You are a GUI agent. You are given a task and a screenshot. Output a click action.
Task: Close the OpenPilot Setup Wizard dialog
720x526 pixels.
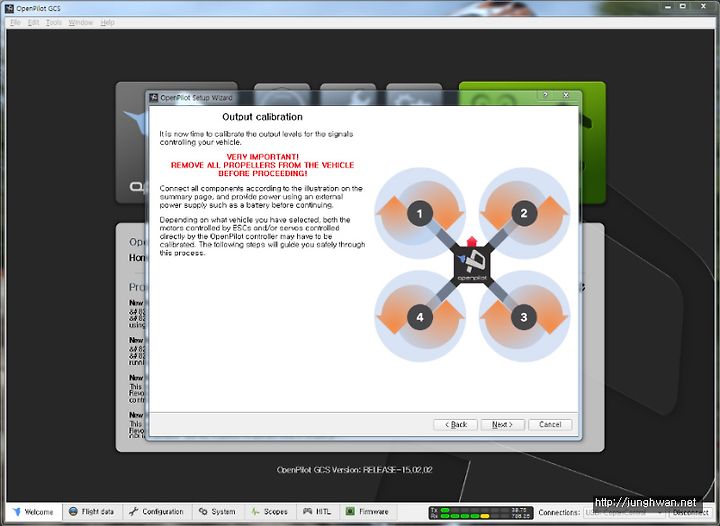coord(566,95)
